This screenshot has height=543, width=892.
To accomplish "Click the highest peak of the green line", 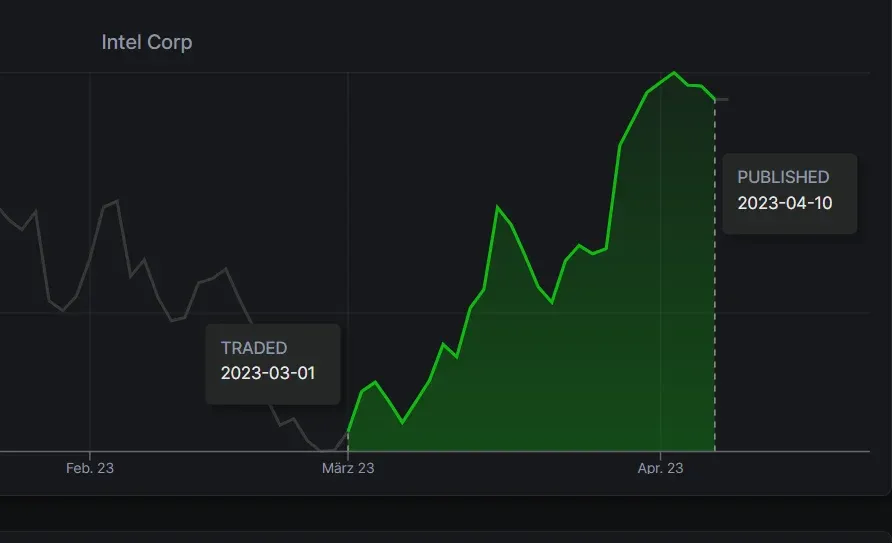I will 674,72.
